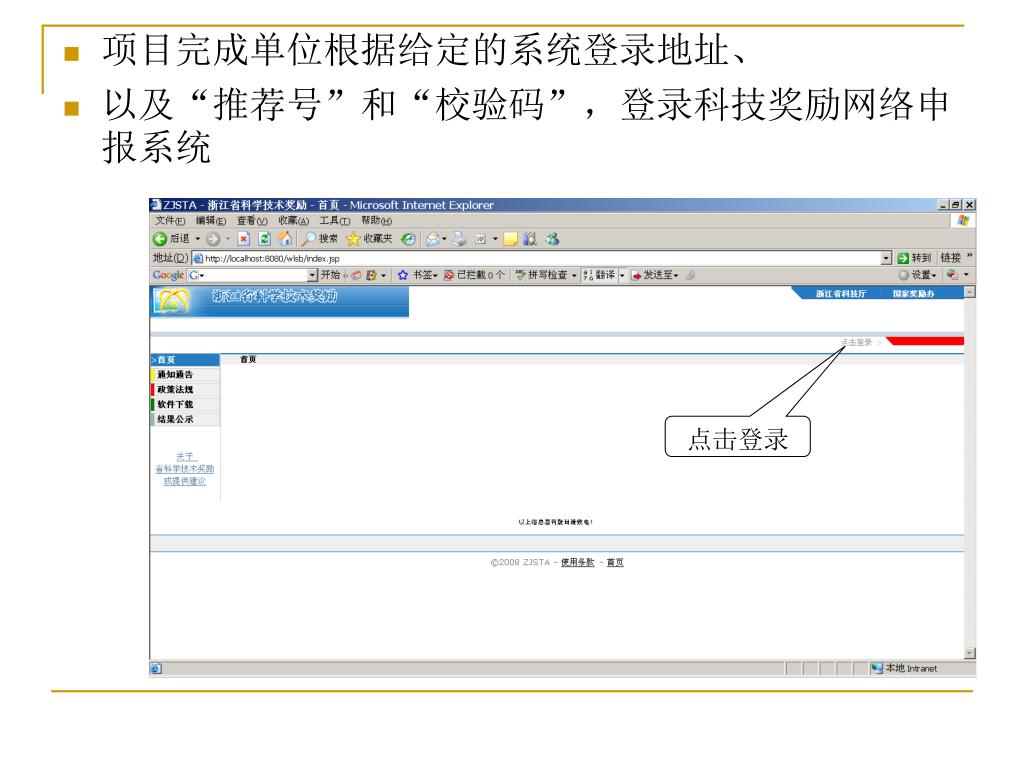Viewport: 1024px width, 768px height.
Task: Select 结果公示 in the left navigation
Action: (x=185, y=419)
